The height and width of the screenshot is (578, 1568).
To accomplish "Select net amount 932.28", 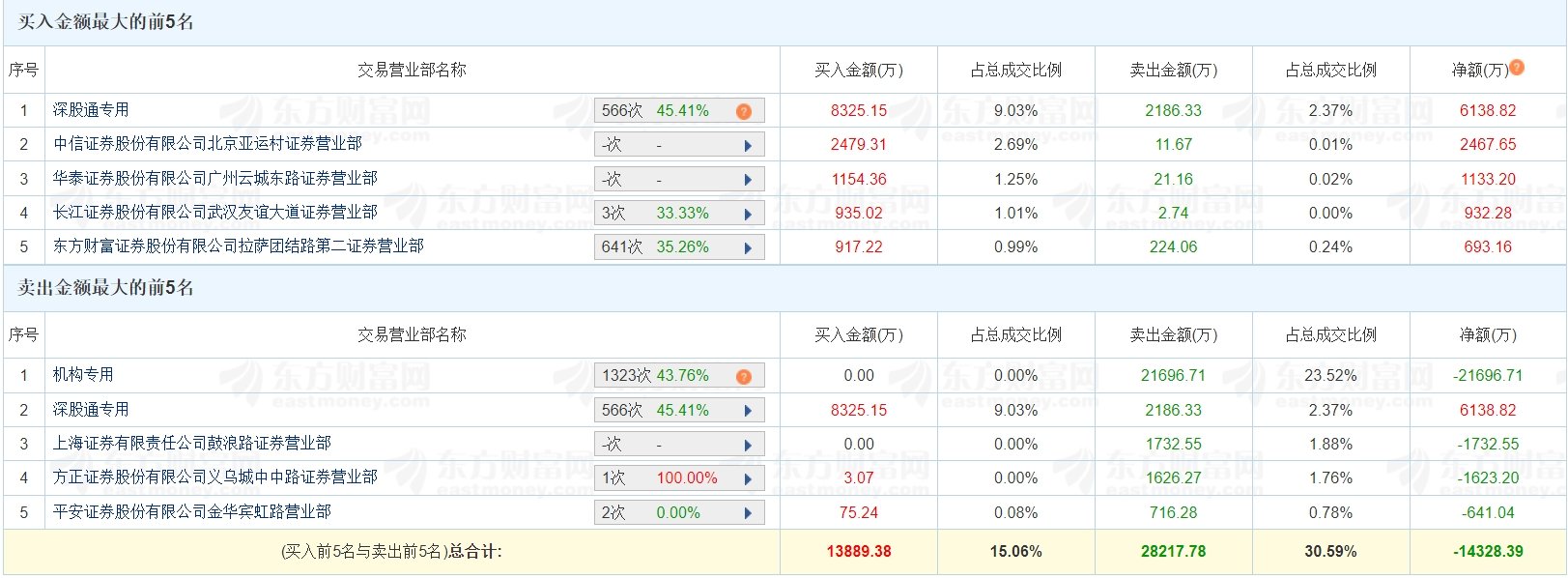I will tap(1488, 214).
